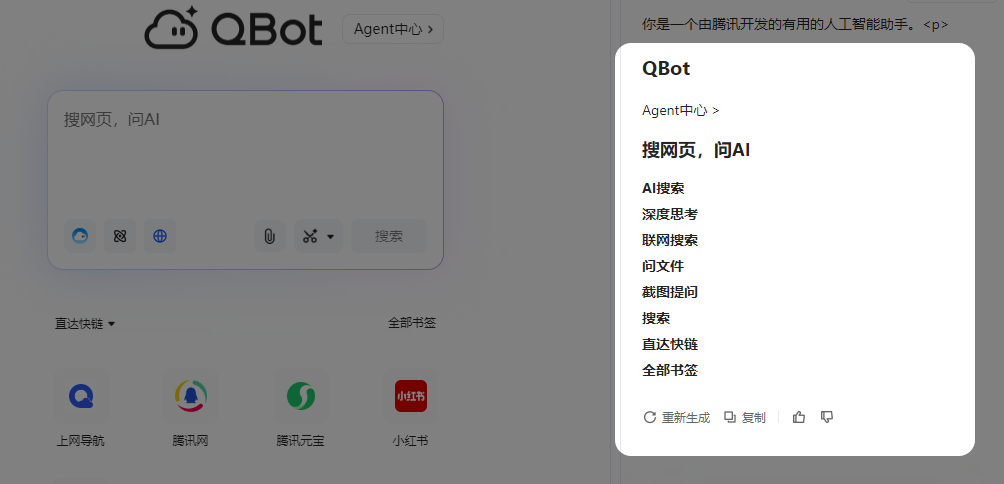The image size is (1004, 484).
Task: Click the AI搜索 cloud icon in search box
Action: coord(80,236)
